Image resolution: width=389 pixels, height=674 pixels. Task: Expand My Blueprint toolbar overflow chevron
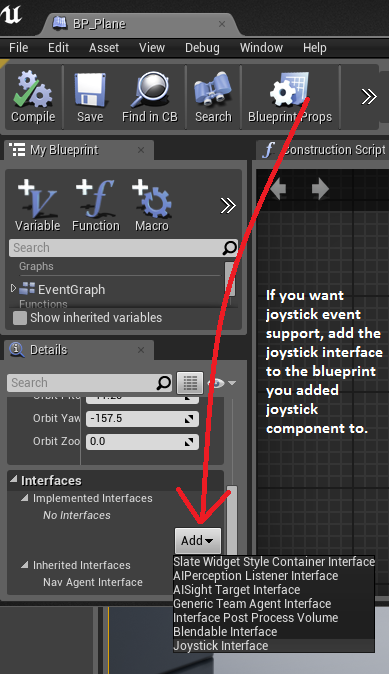(228, 205)
